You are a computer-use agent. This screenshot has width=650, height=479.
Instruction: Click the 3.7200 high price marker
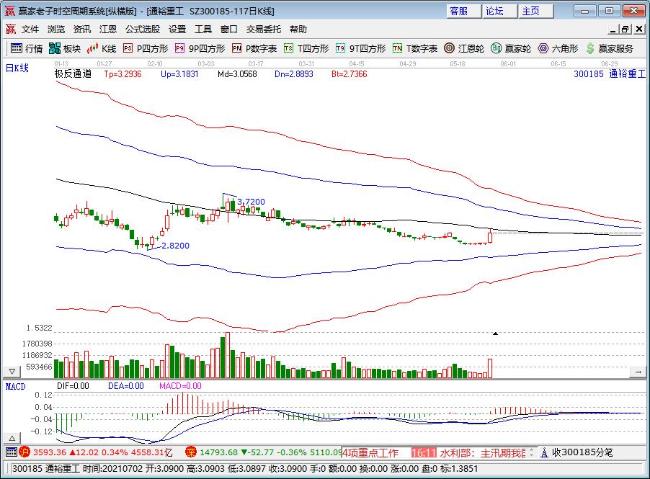[251, 202]
